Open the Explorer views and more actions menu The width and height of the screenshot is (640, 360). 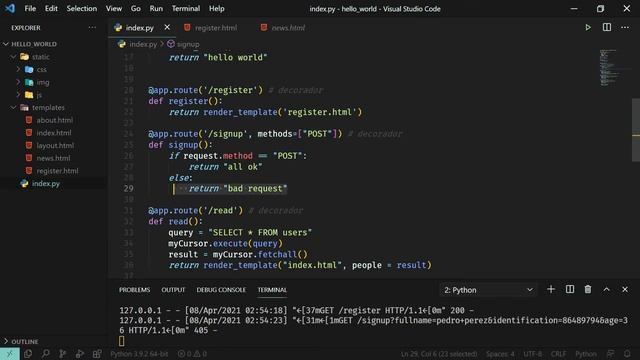(92, 28)
